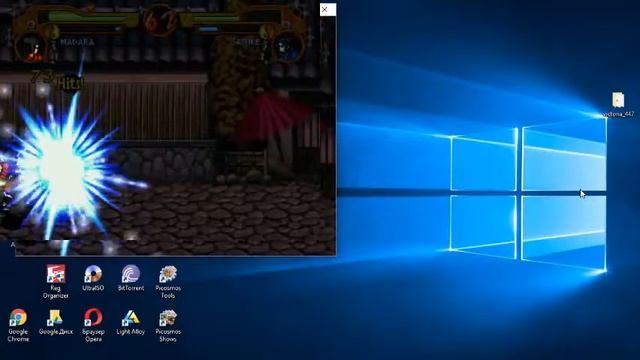This screenshot has width=640, height=360.
Task: Click the opponent's portrait in the game HUD
Action: (x=288, y=48)
